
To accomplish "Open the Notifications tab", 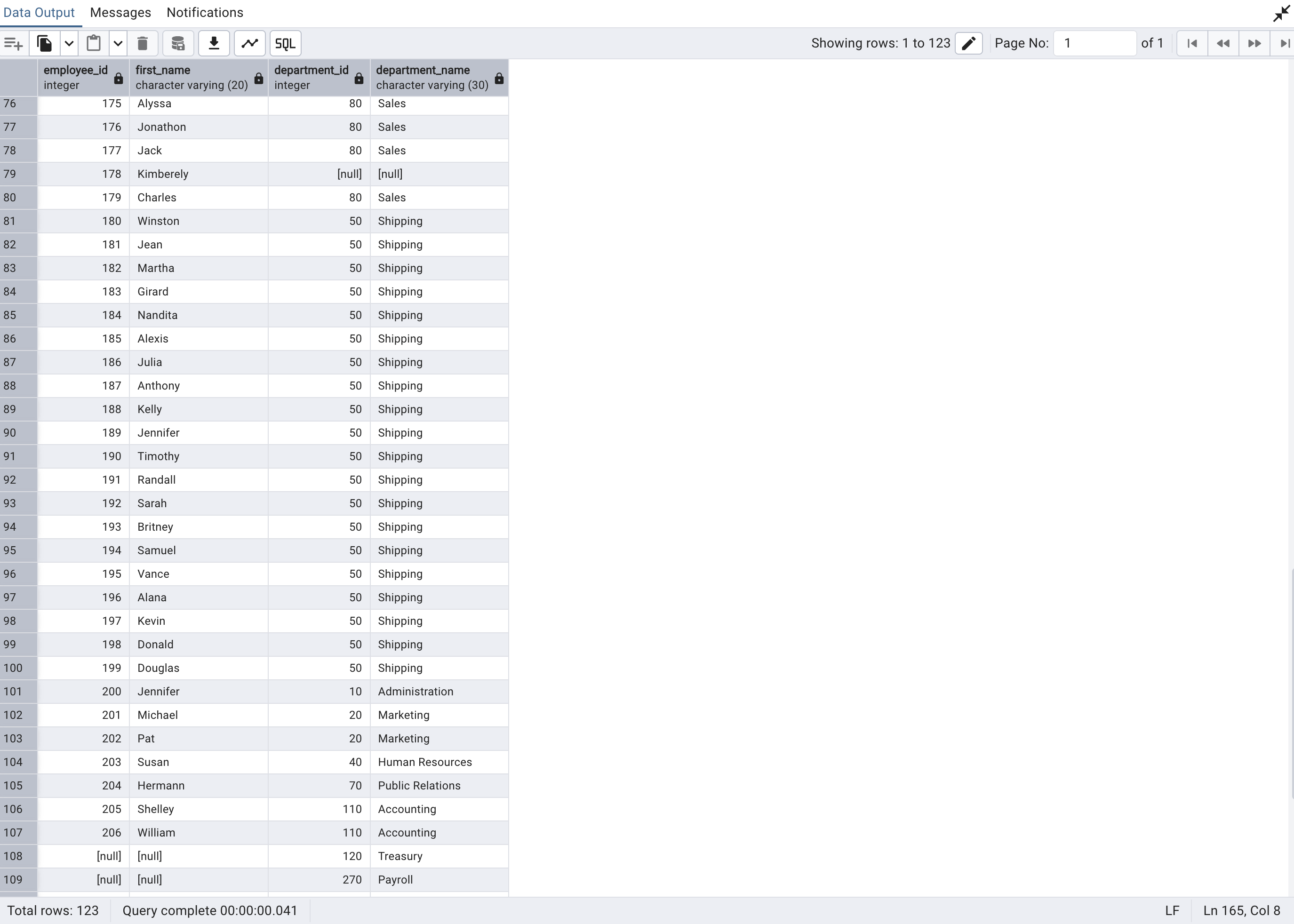I will click(205, 13).
